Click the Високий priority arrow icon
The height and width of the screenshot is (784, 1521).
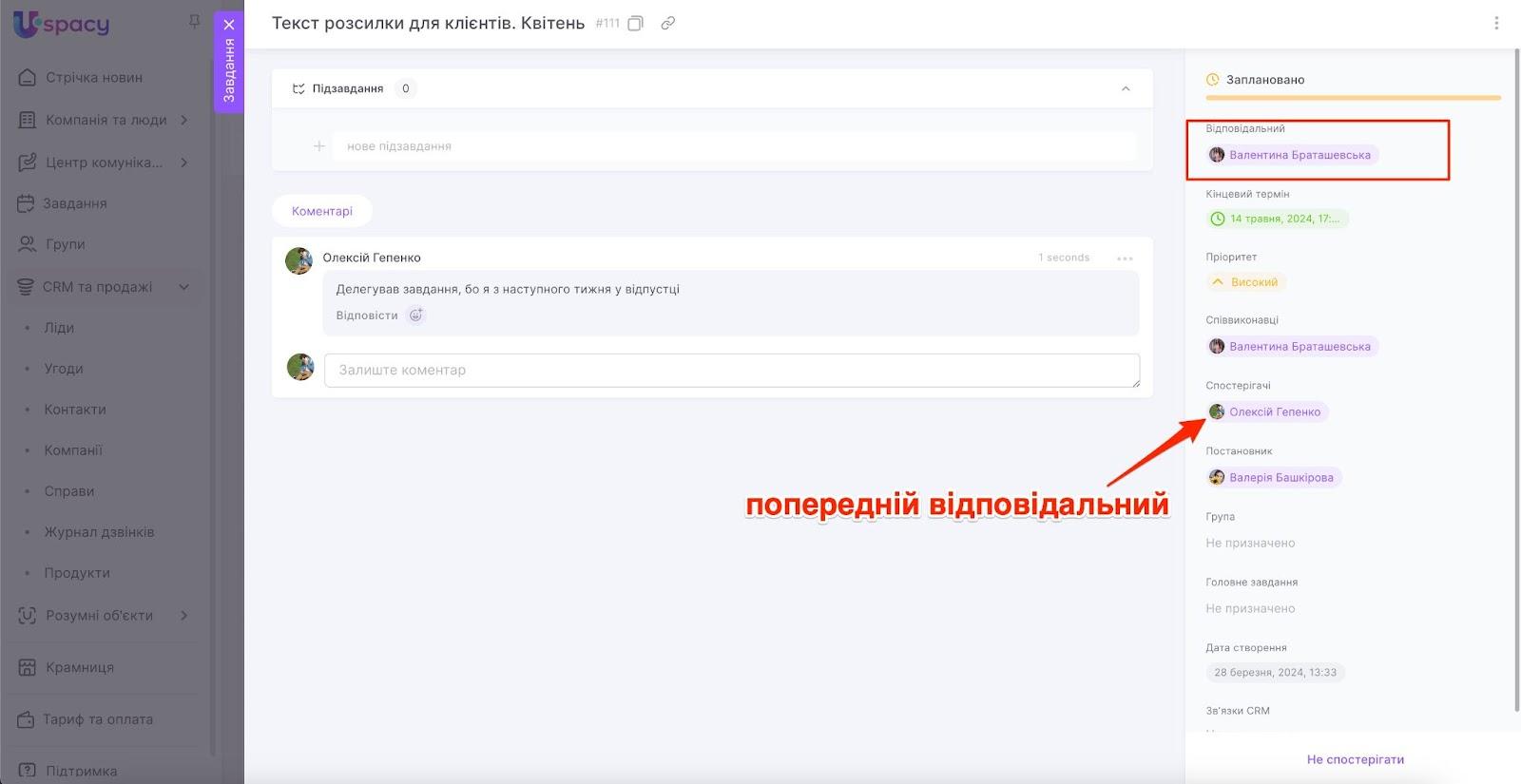(1218, 282)
